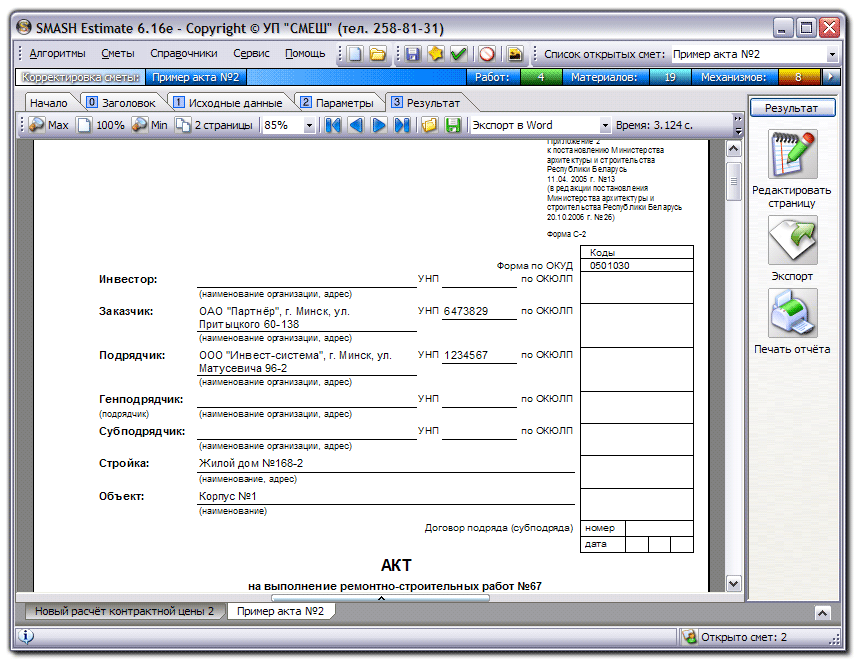Switch to the Начало tab

pyautogui.click(x=49, y=103)
